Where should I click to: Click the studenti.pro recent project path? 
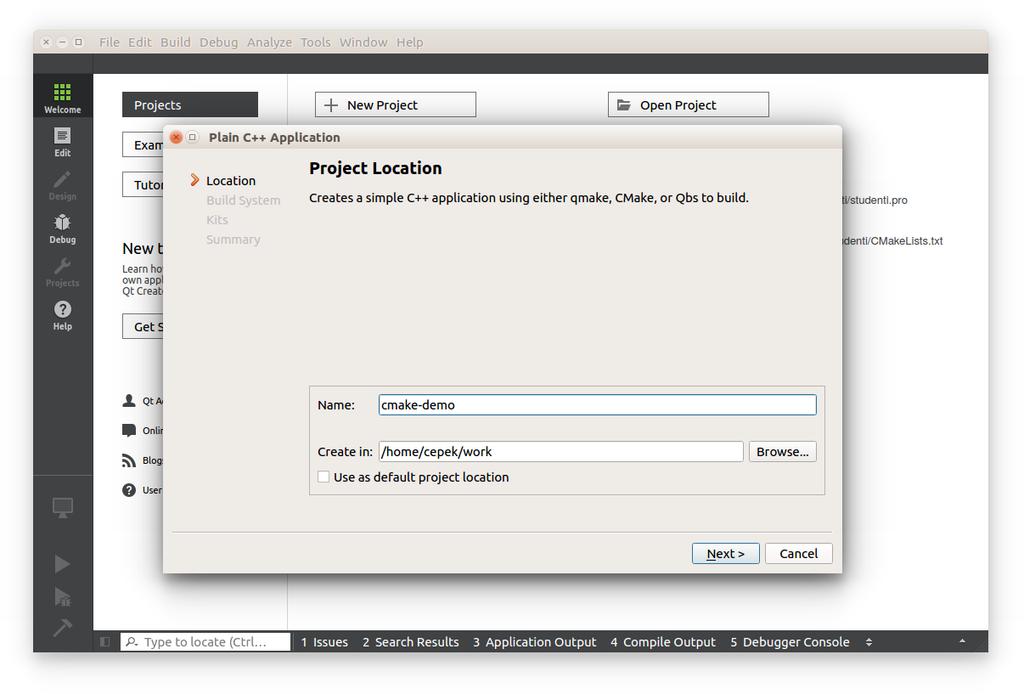(874, 200)
